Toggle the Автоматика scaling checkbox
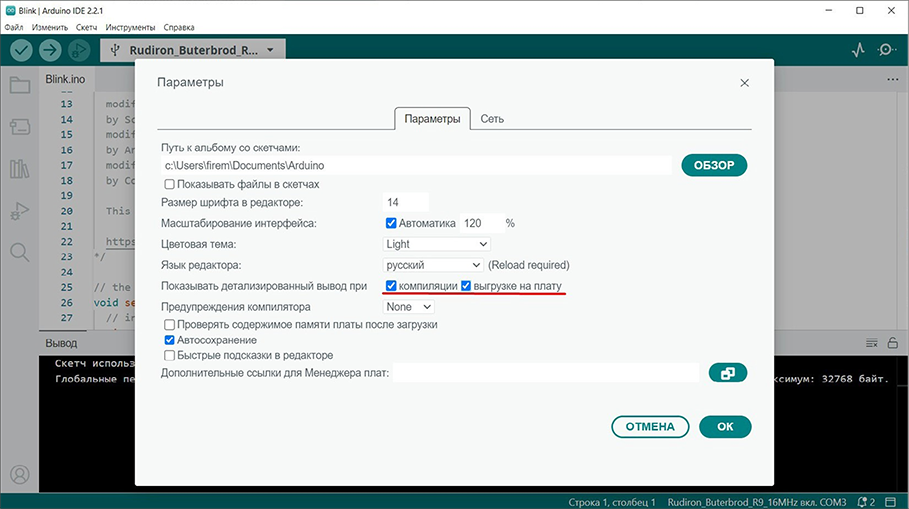The height and width of the screenshot is (509, 909). (391, 223)
